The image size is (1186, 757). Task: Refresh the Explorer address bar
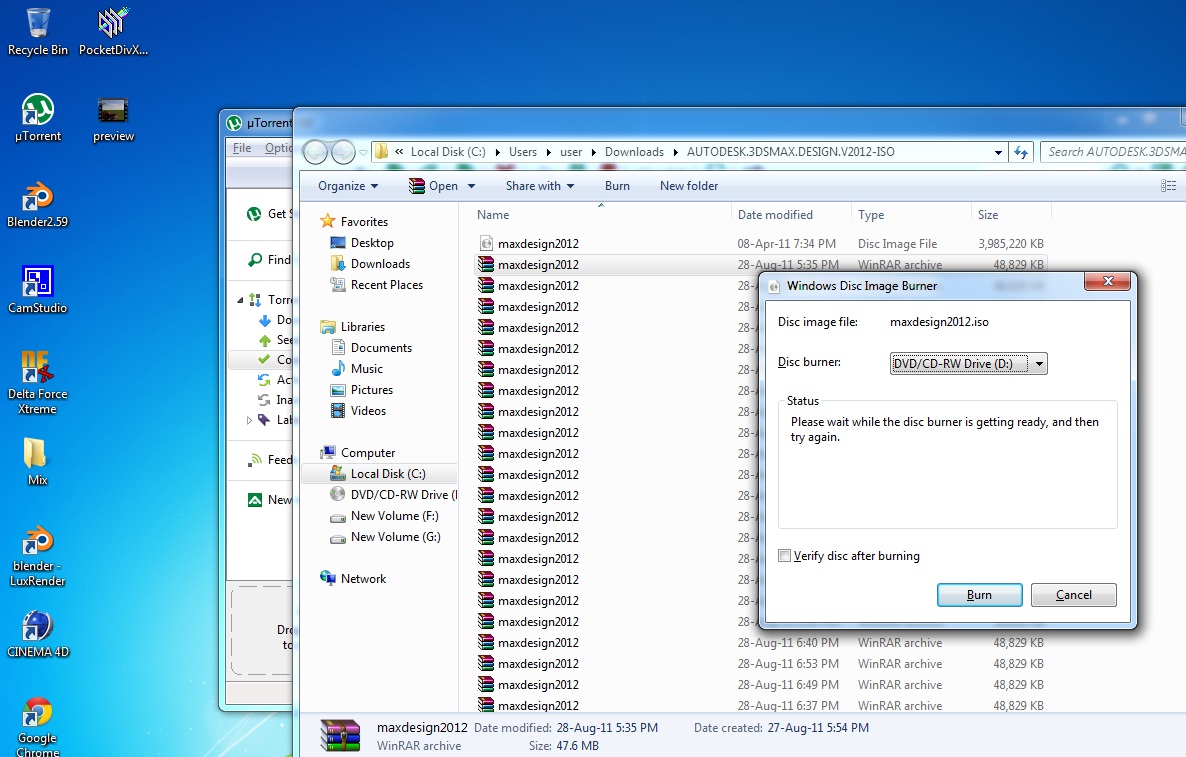(x=1021, y=152)
